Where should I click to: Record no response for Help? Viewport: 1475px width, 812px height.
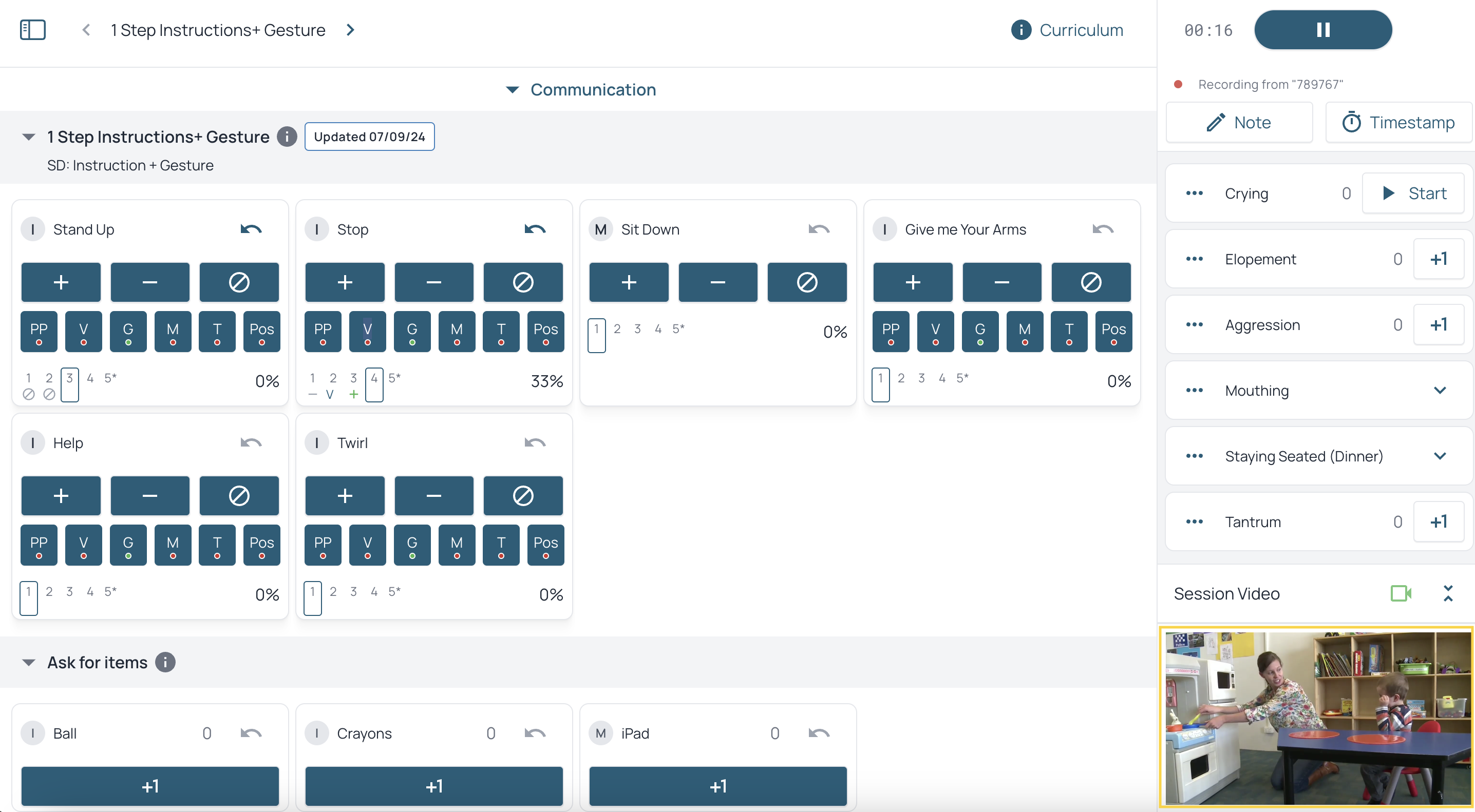239,495
